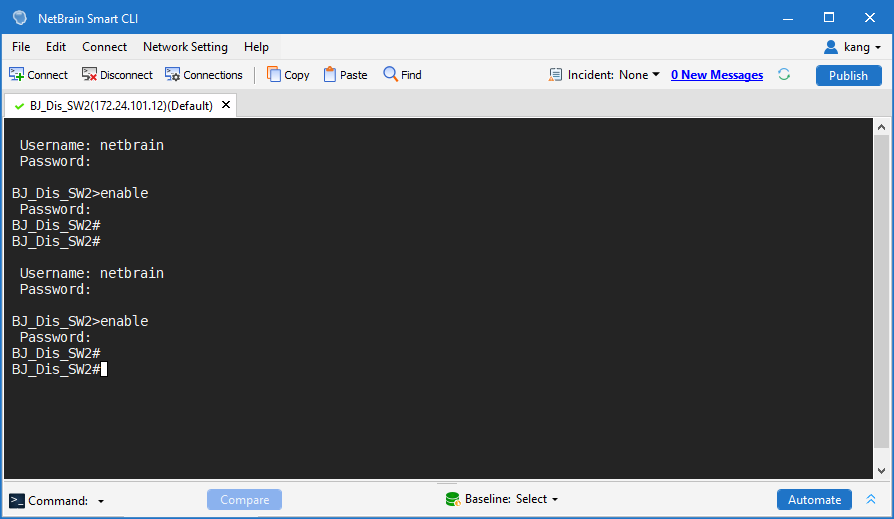
Task: Select the BJ_Dis_SW2(172.24.101.12) session tab
Action: [121, 106]
